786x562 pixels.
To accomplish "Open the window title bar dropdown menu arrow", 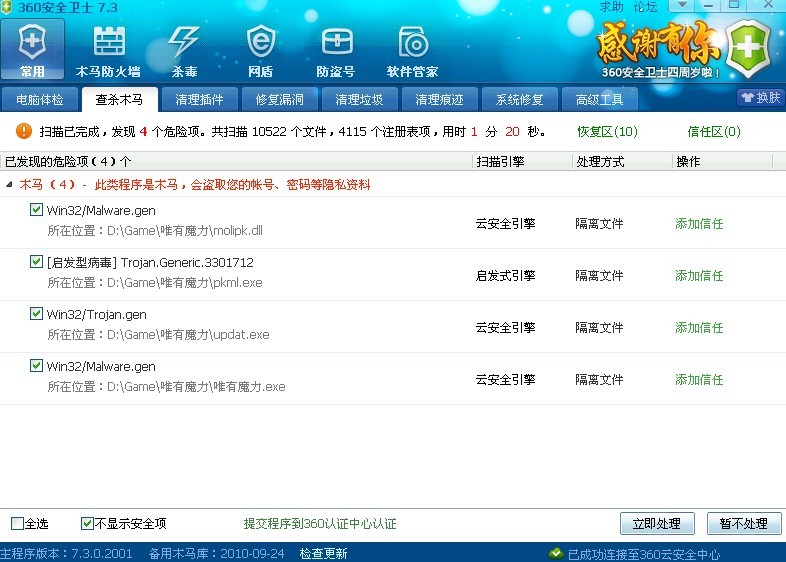I will coord(683,6).
